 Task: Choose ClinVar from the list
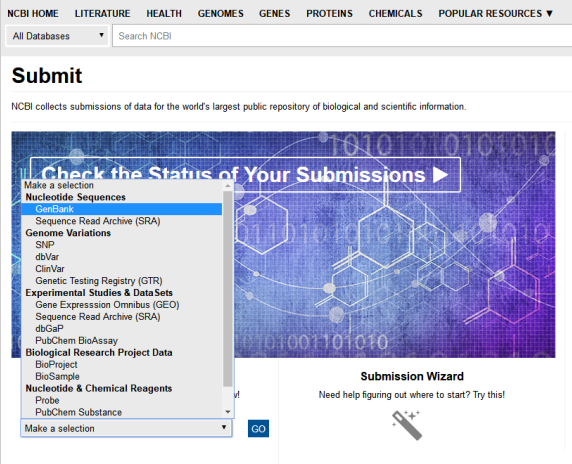tap(122, 269)
